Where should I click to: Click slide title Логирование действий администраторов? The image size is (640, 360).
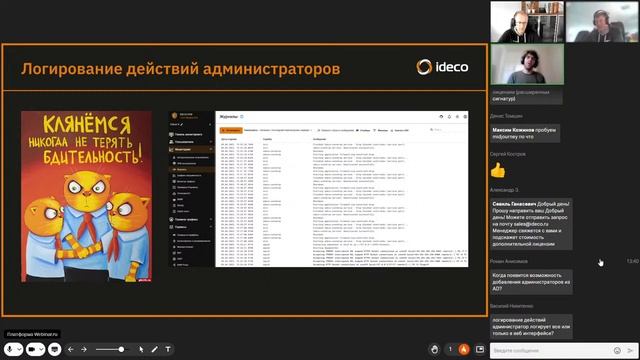[180, 69]
